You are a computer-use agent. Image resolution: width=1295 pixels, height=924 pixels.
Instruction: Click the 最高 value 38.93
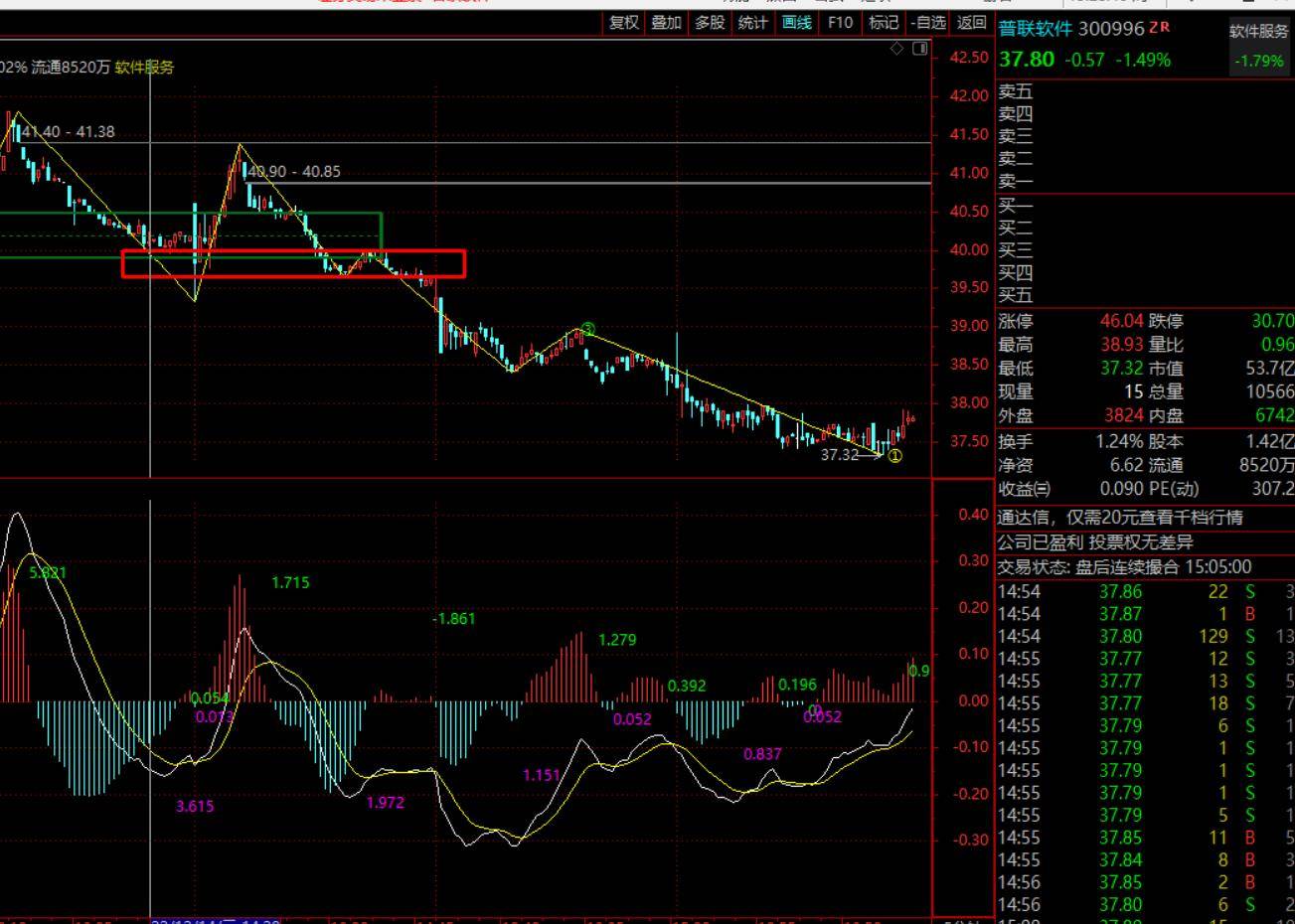click(x=1122, y=345)
